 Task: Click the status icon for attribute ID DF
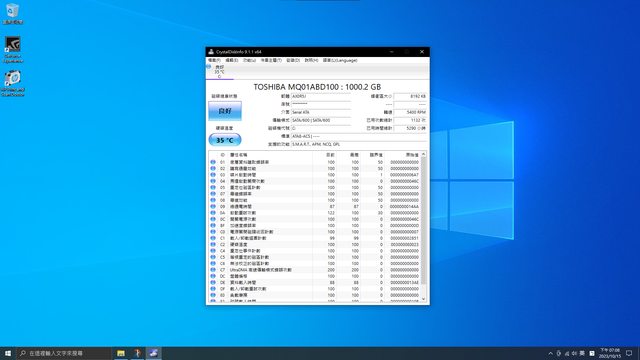pos(213,289)
